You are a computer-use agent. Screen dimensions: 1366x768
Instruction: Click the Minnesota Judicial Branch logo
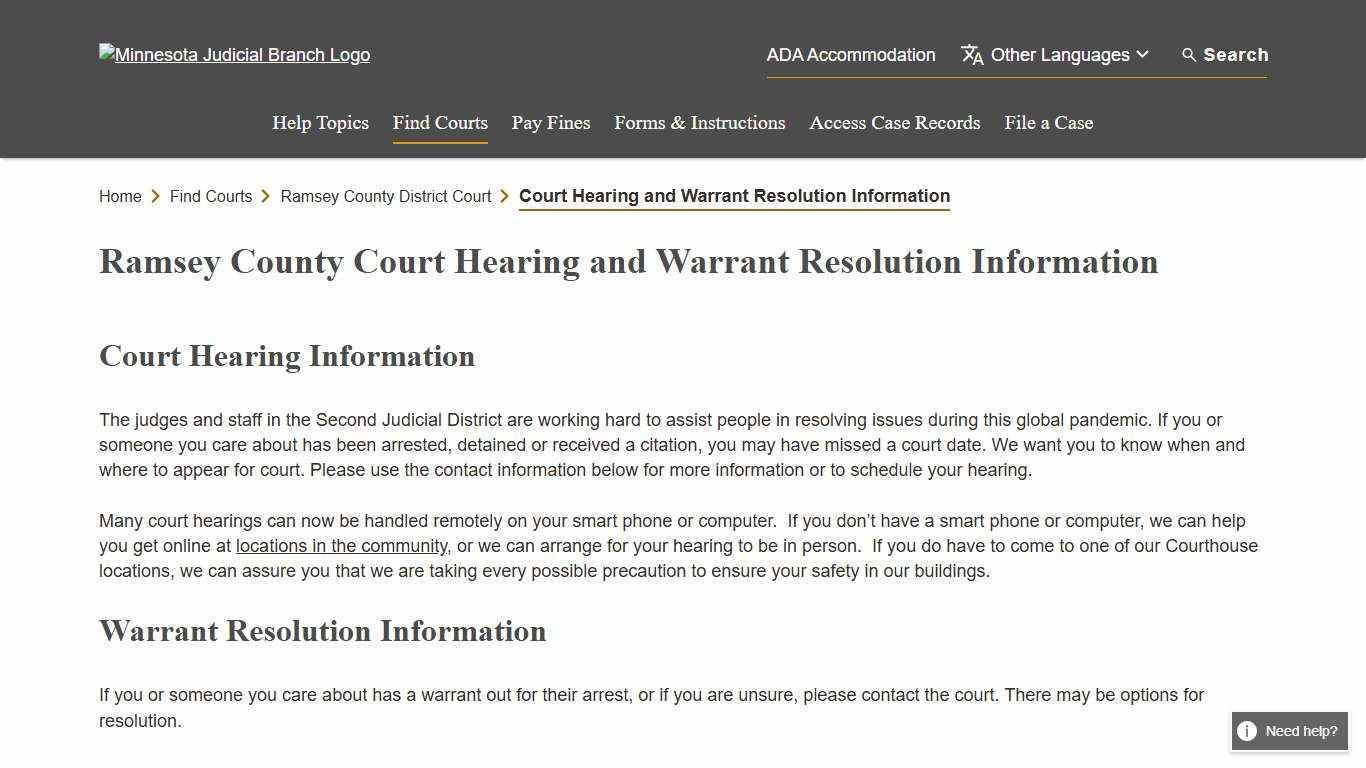click(x=234, y=55)
